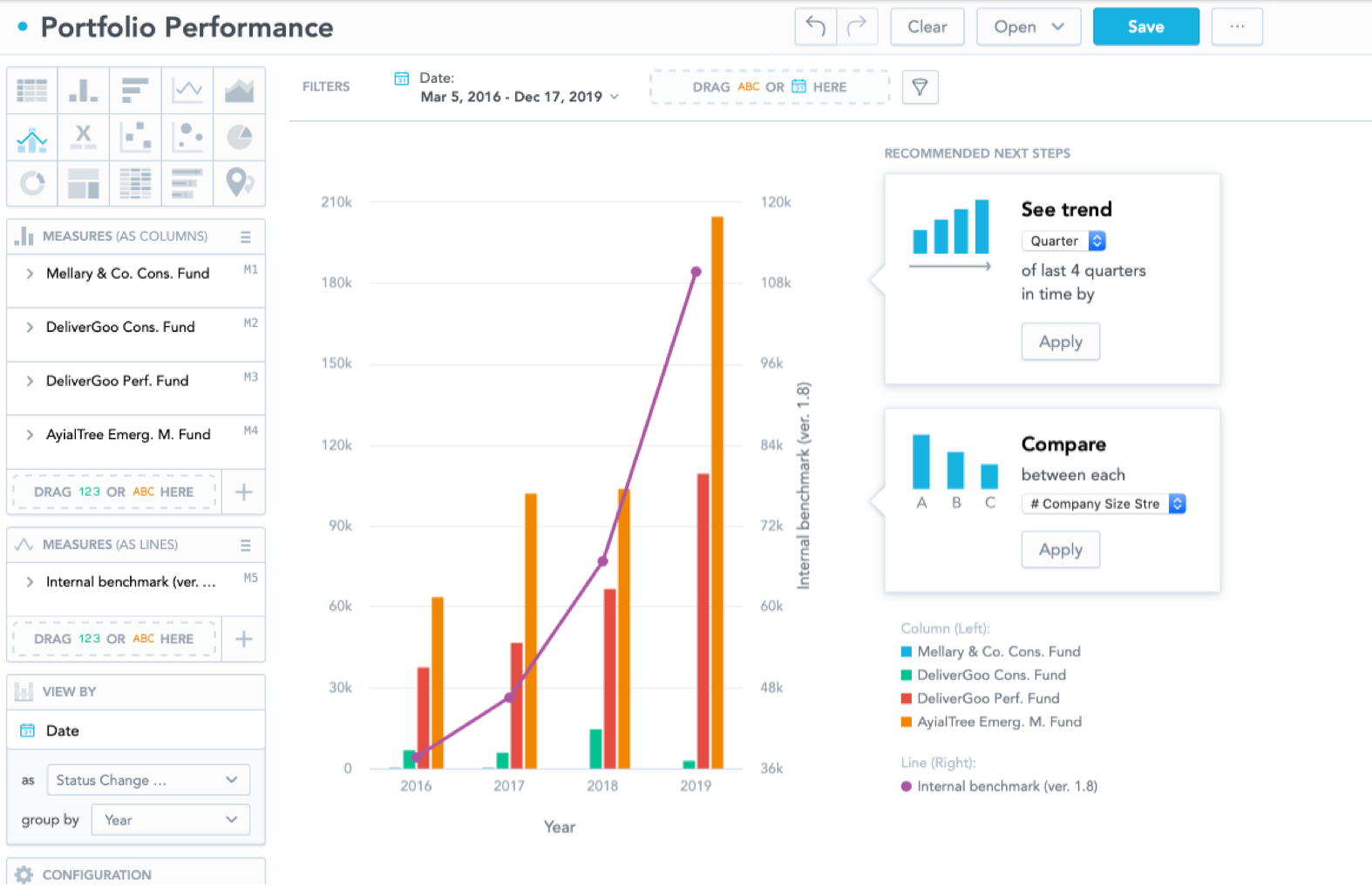
Task: Open the Company Size compare dropdown
Action: pyautogui.click(x=1104, y=504)
